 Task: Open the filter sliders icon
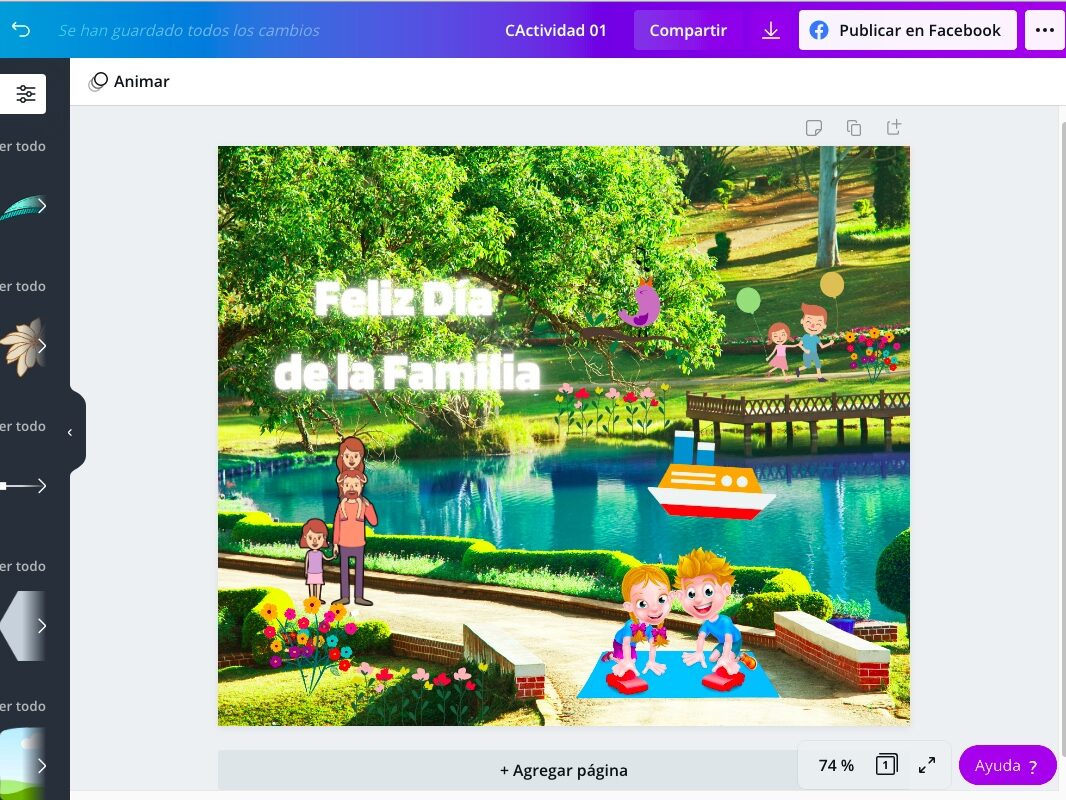click(x=25, y=94)
